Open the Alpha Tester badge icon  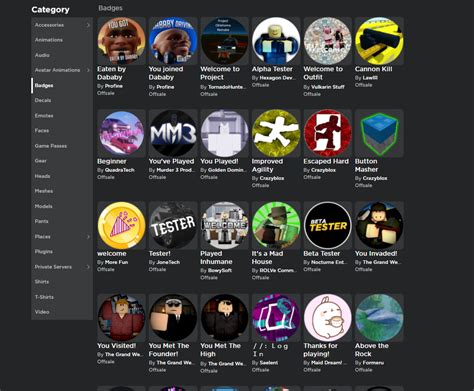276,41
